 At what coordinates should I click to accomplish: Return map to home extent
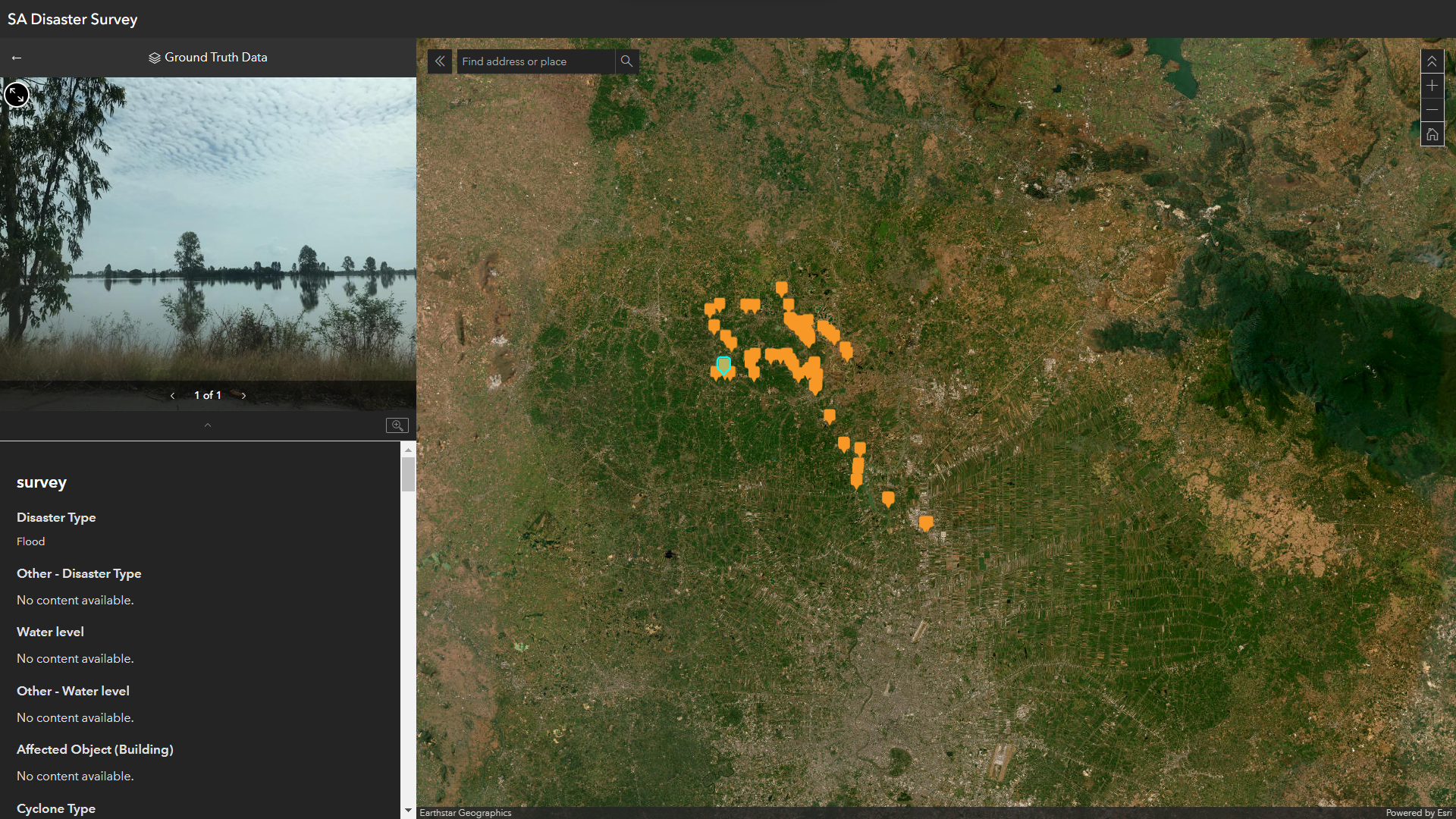1432,134
